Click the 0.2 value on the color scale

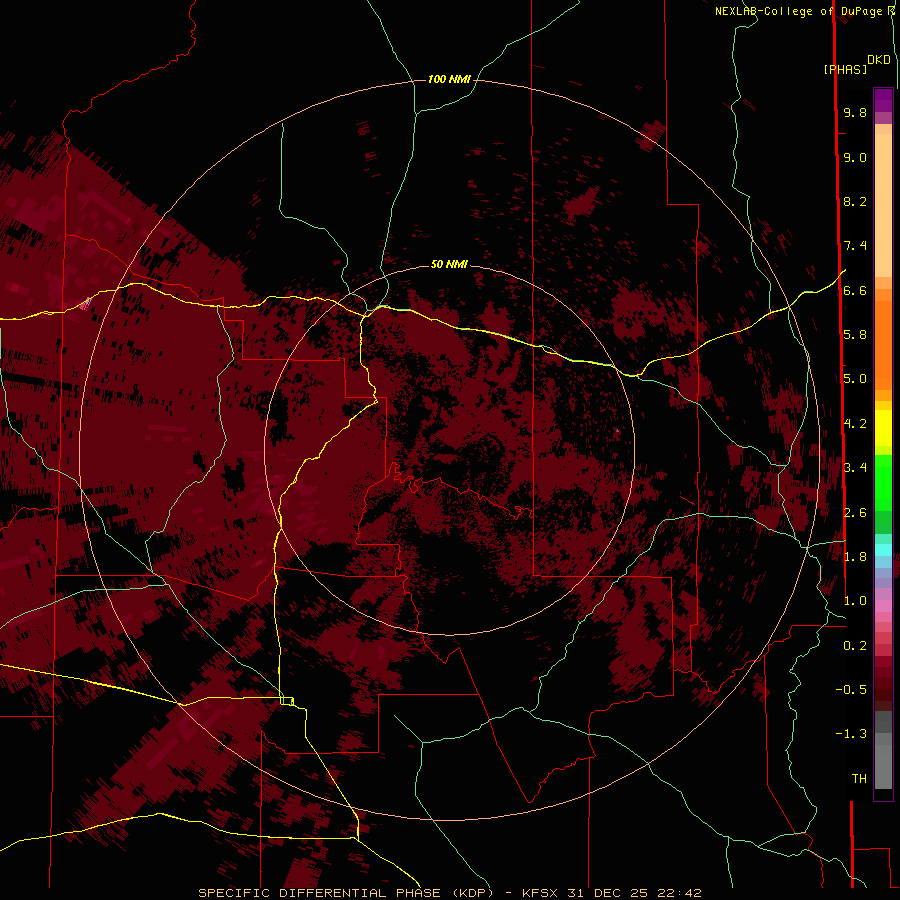855,646
